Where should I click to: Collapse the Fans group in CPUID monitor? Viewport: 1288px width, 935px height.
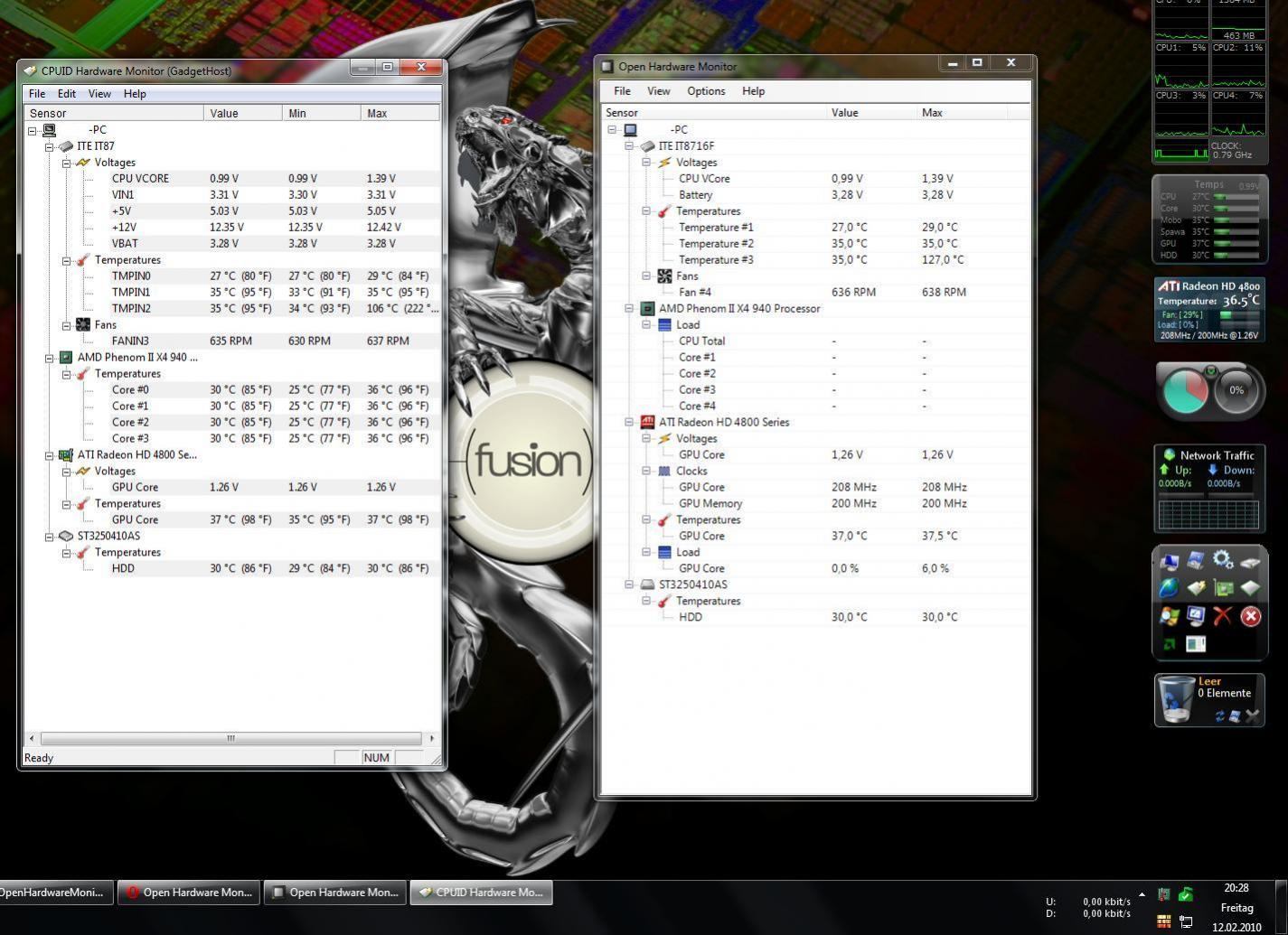pos(67,325)
